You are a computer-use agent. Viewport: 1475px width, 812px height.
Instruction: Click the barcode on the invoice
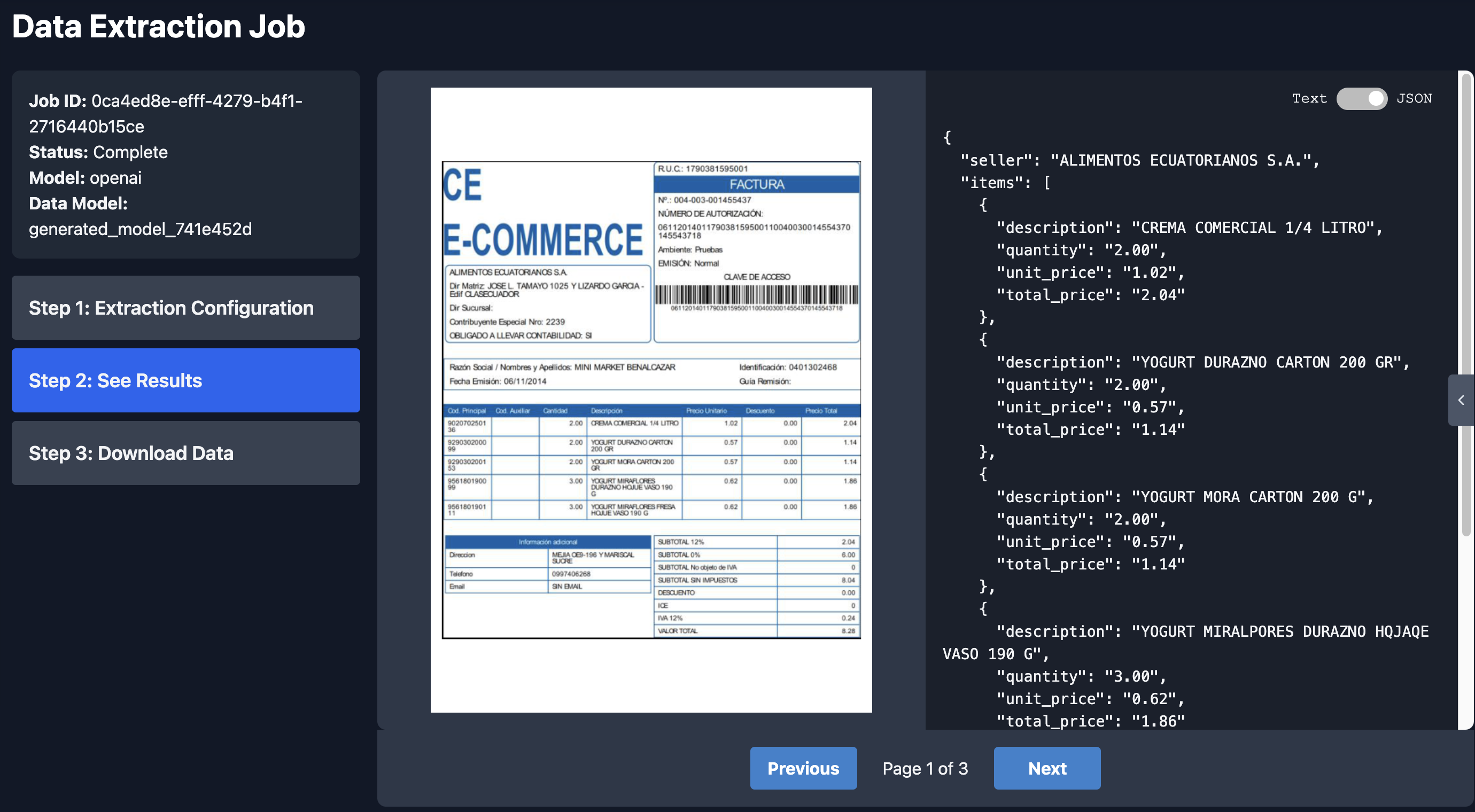tap(756, 294)
